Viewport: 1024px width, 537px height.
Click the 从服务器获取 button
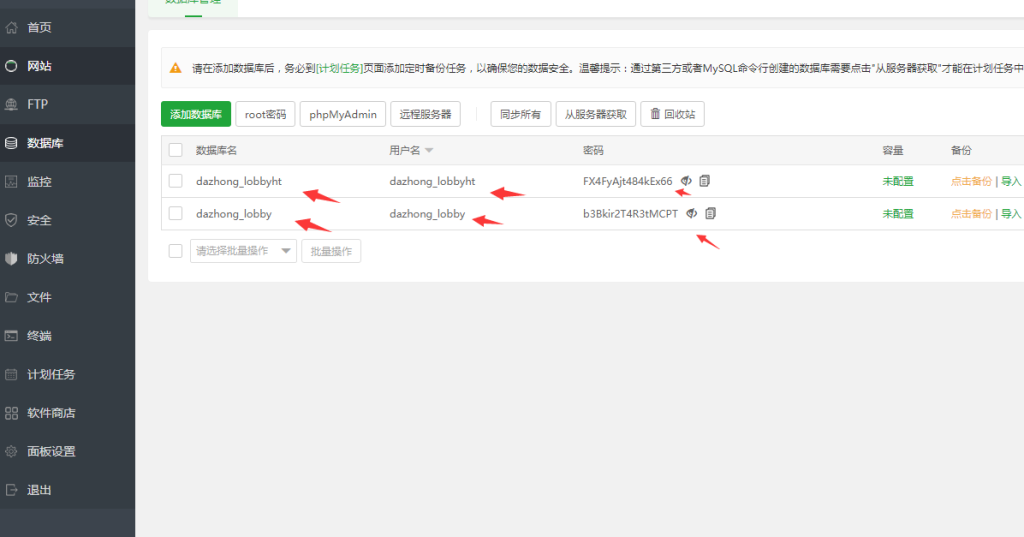pyautogui.click(x=596, y=114)
